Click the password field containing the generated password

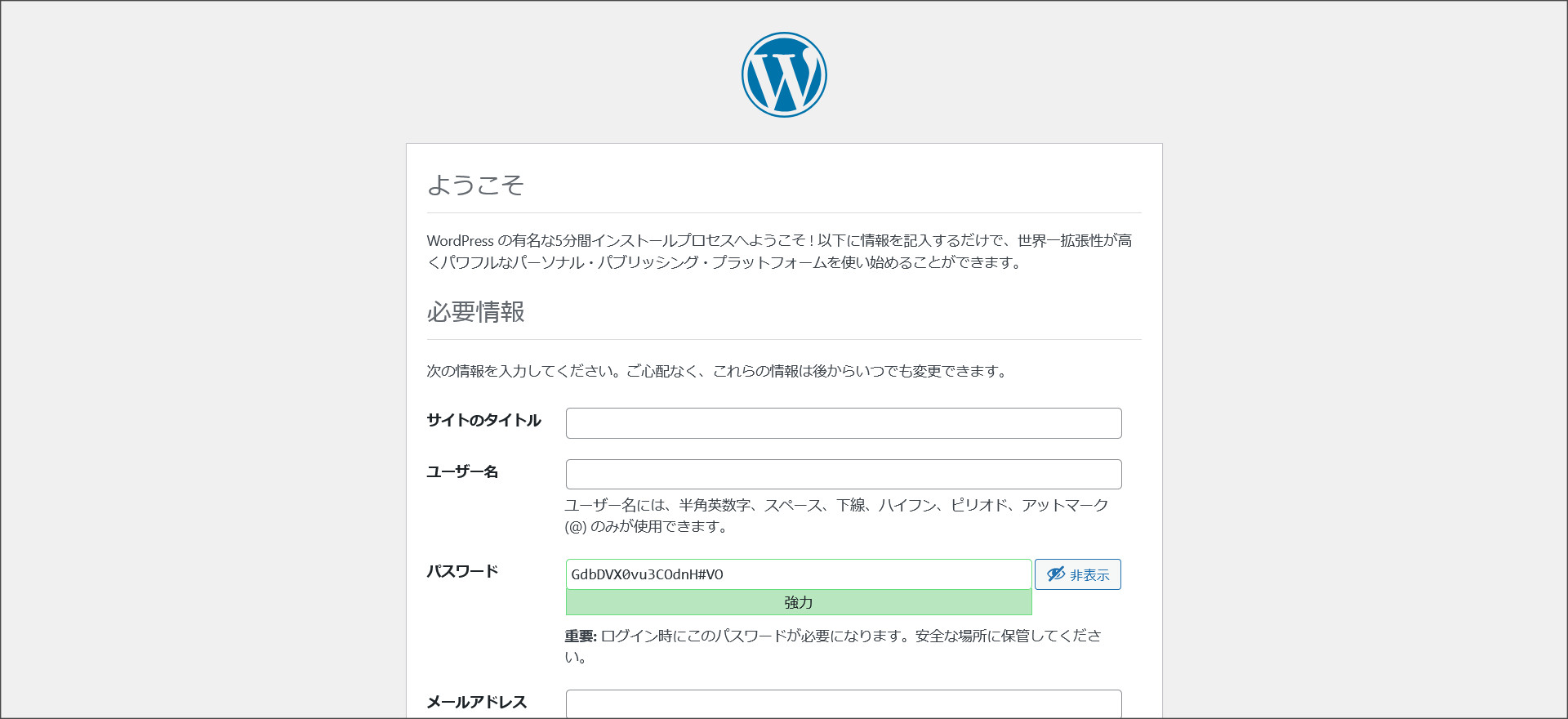[x=798, y=574]
